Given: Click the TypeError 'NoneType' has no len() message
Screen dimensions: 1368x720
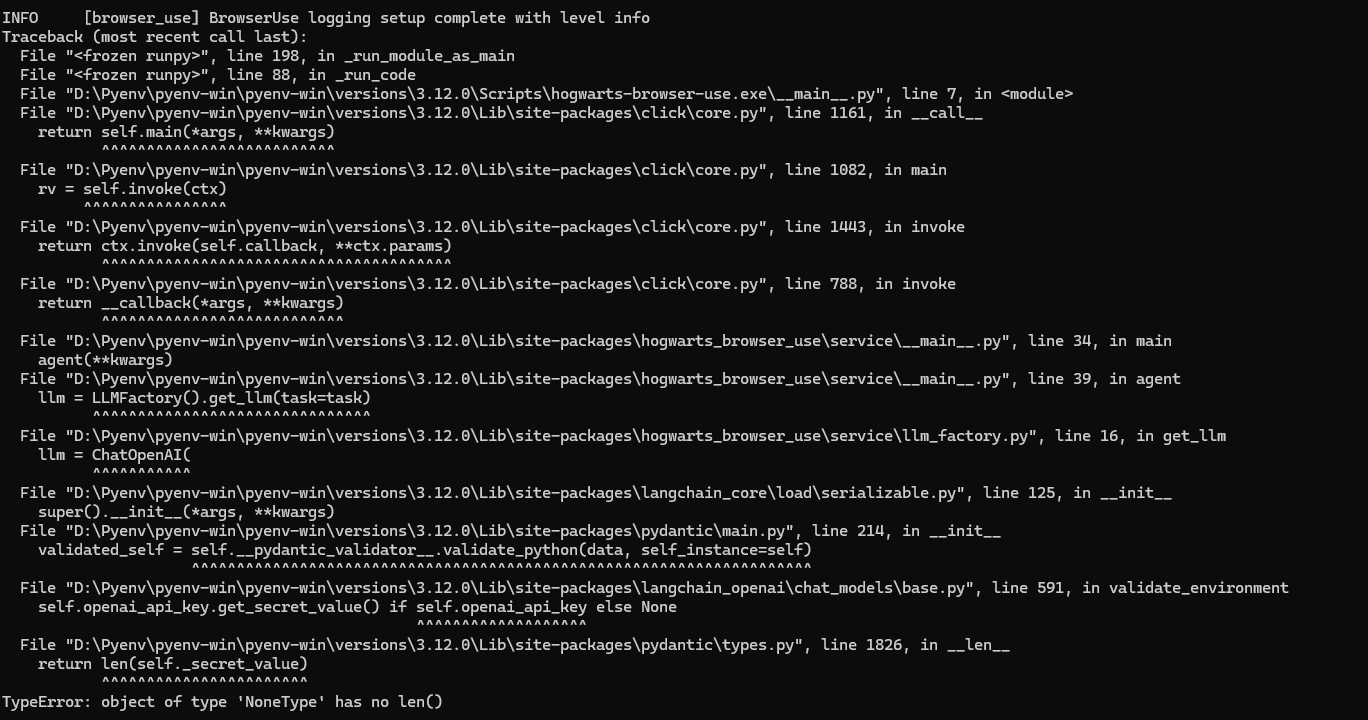Looking at the screenshot, I should [222, 702].
